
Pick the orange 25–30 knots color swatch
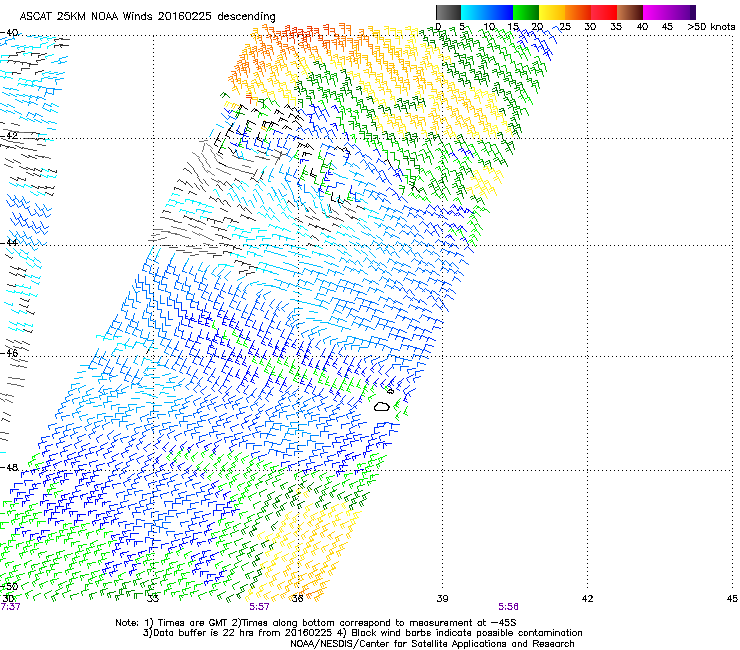tap(578, 12)
